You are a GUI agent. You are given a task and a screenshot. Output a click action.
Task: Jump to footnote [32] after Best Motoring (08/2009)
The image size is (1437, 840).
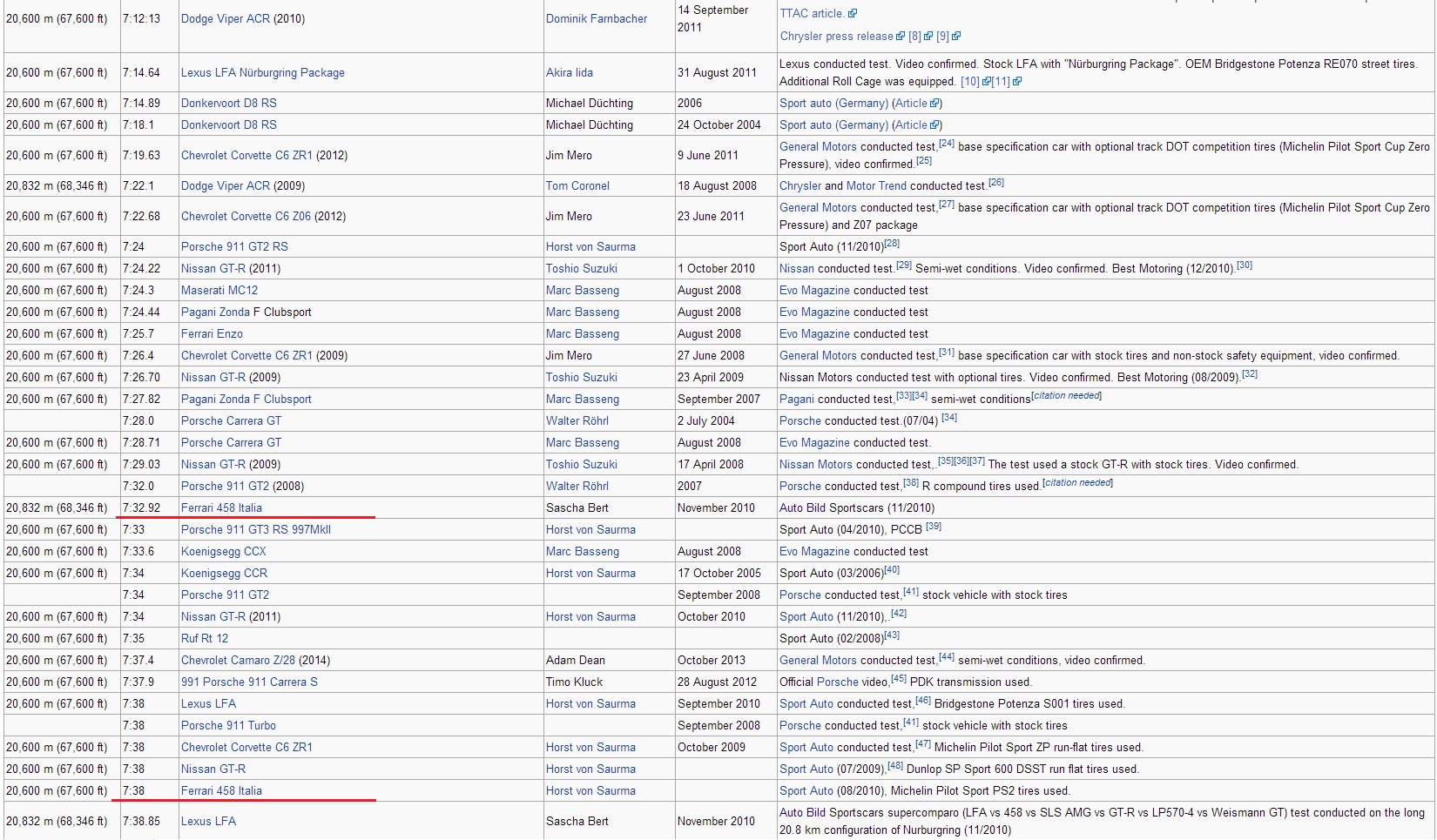(x=1250, y=374)
